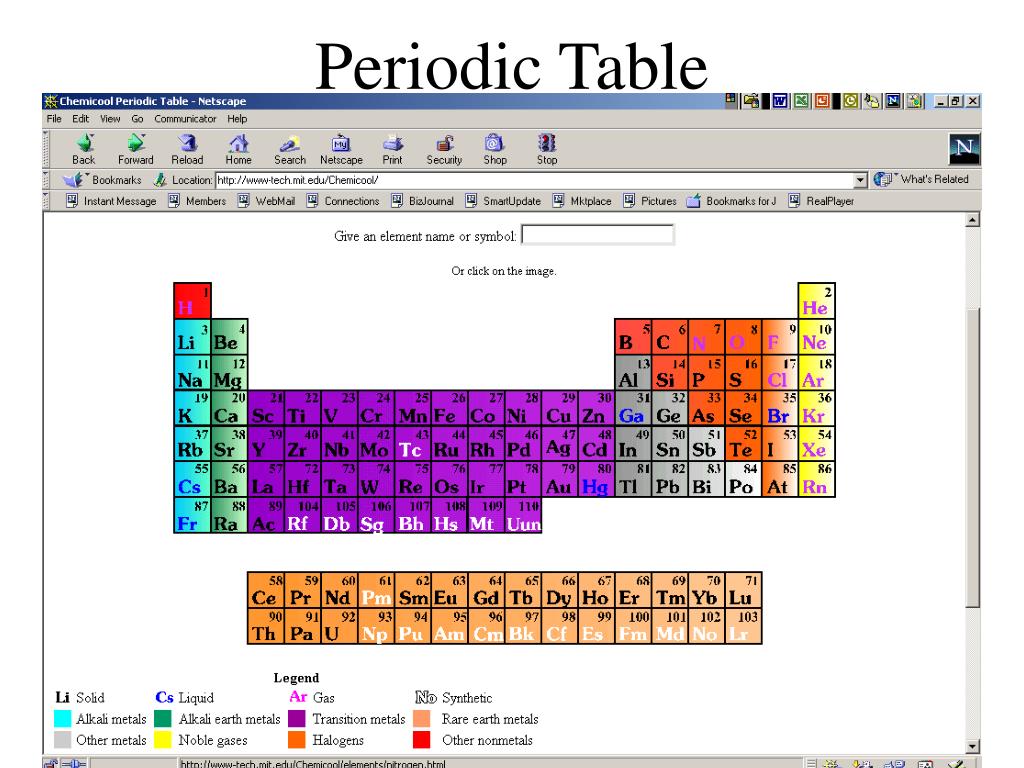This screenshot has height=768, width=1024.
Task: Click the Lawrencium (Lr) cell
Action: click(x=743, y=626)
